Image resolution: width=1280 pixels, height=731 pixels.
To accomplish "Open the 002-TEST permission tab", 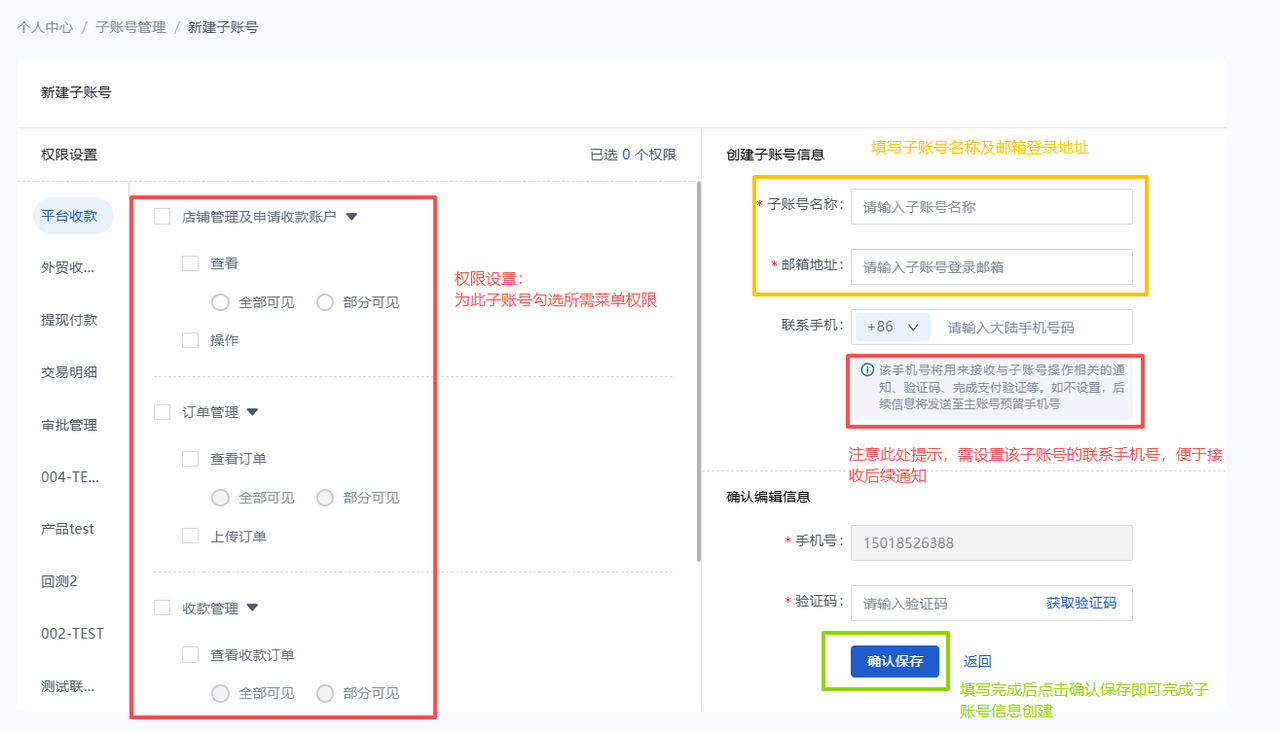I will pyautogui.click(x=72, y=634).
